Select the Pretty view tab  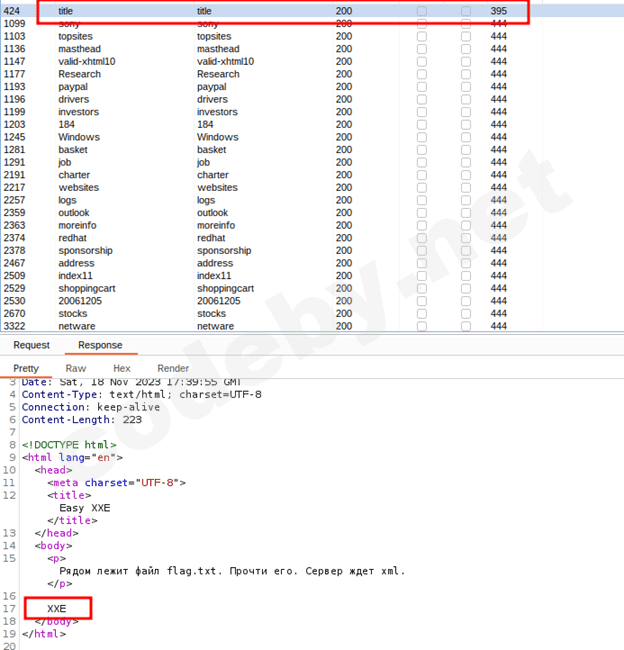click(26, 368)
